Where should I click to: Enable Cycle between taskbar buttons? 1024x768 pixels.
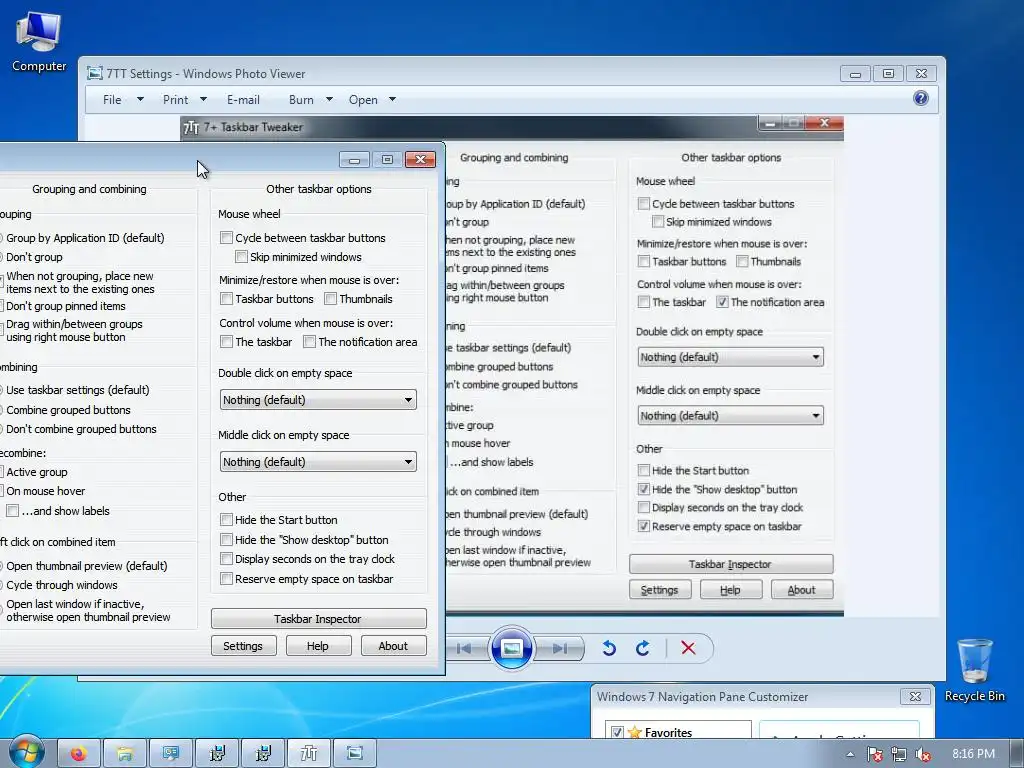pos(227,238)
